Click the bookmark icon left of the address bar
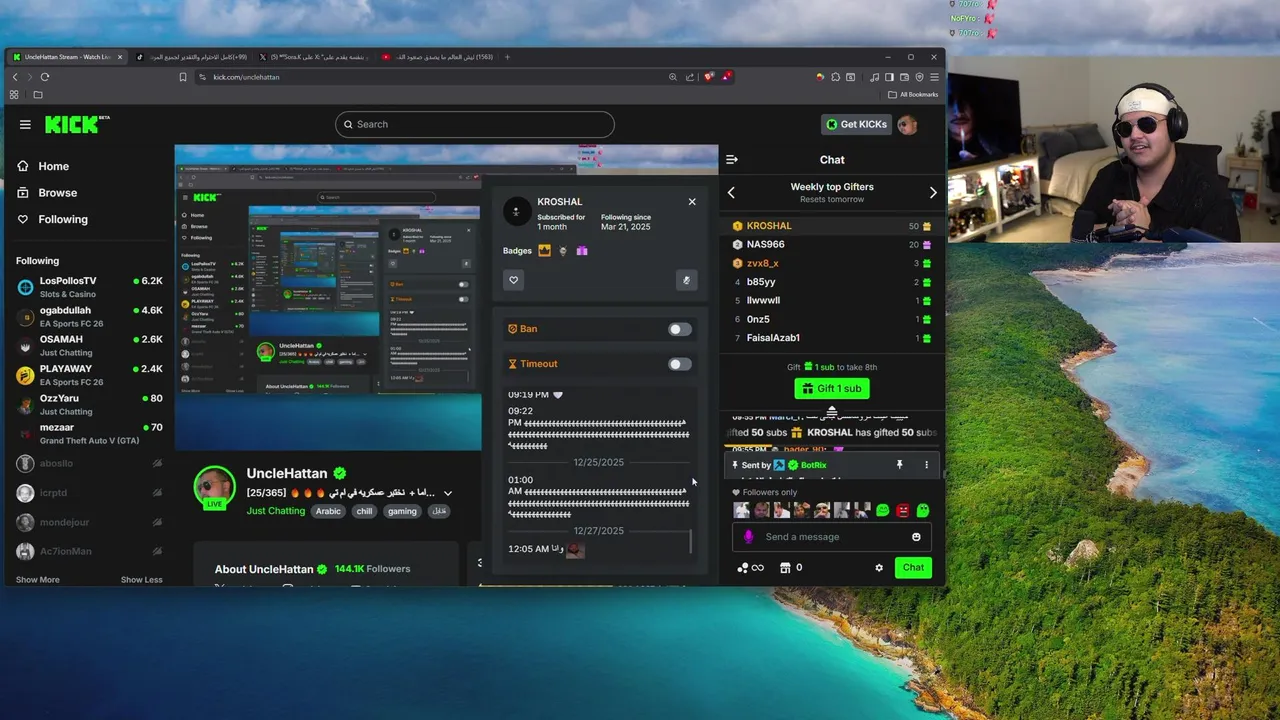 (x=183, y=77)
